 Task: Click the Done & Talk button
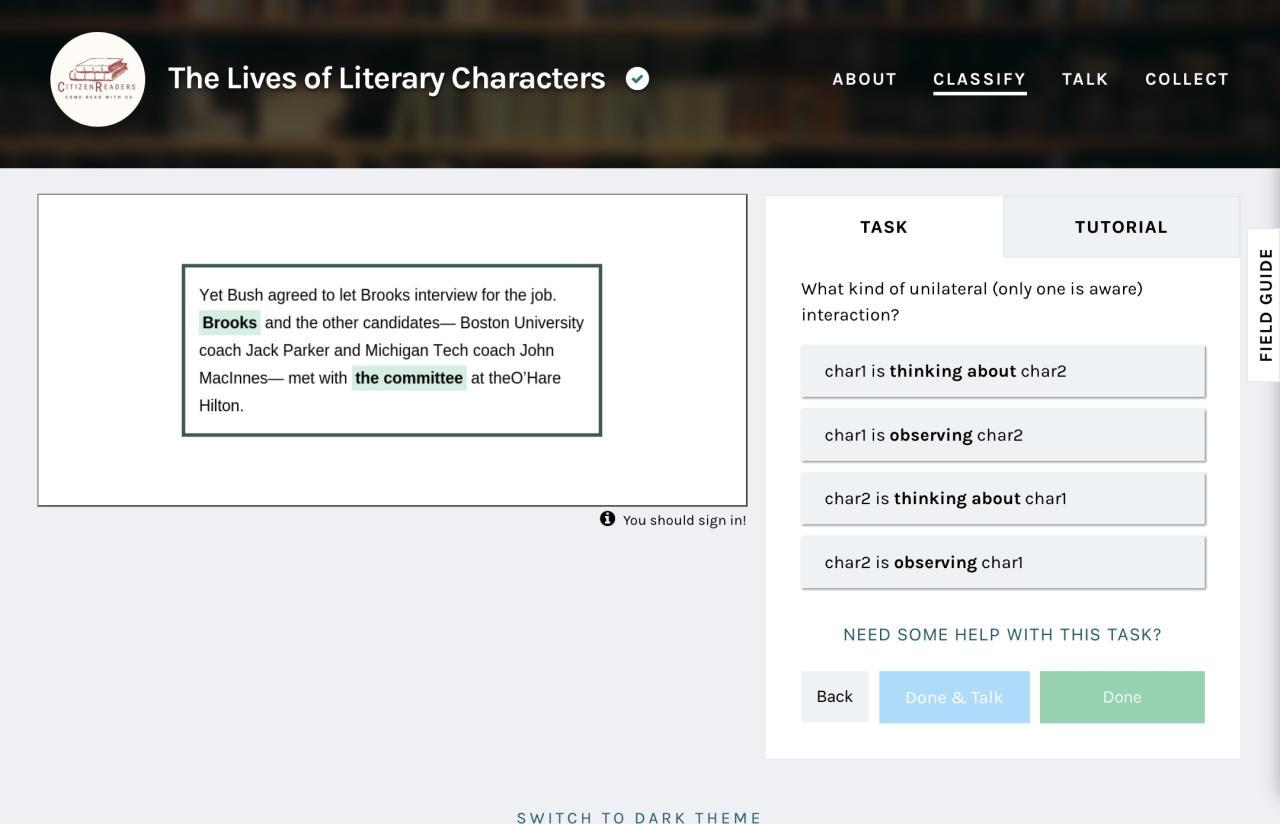pos(954,697)
